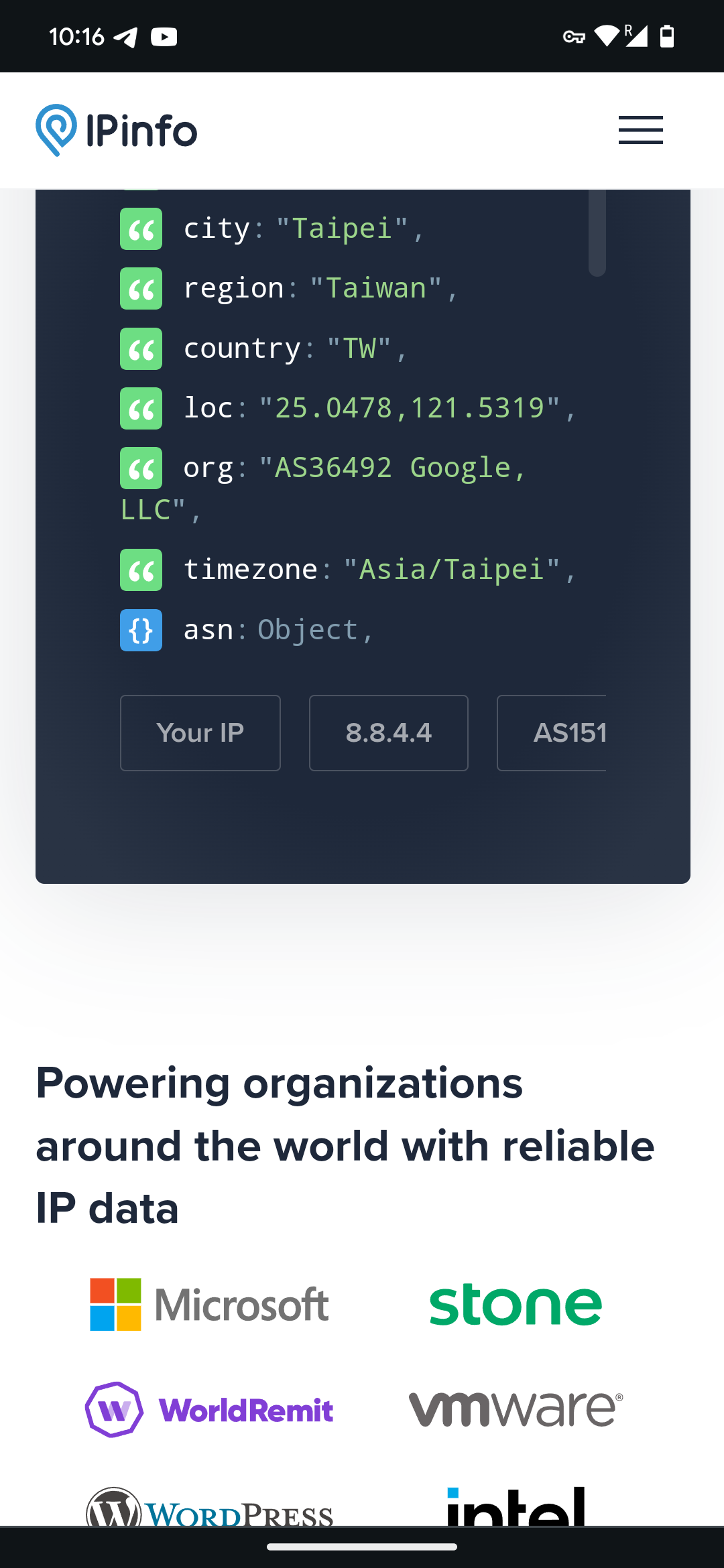Open the WorldRemit logo

point(209,1409)
